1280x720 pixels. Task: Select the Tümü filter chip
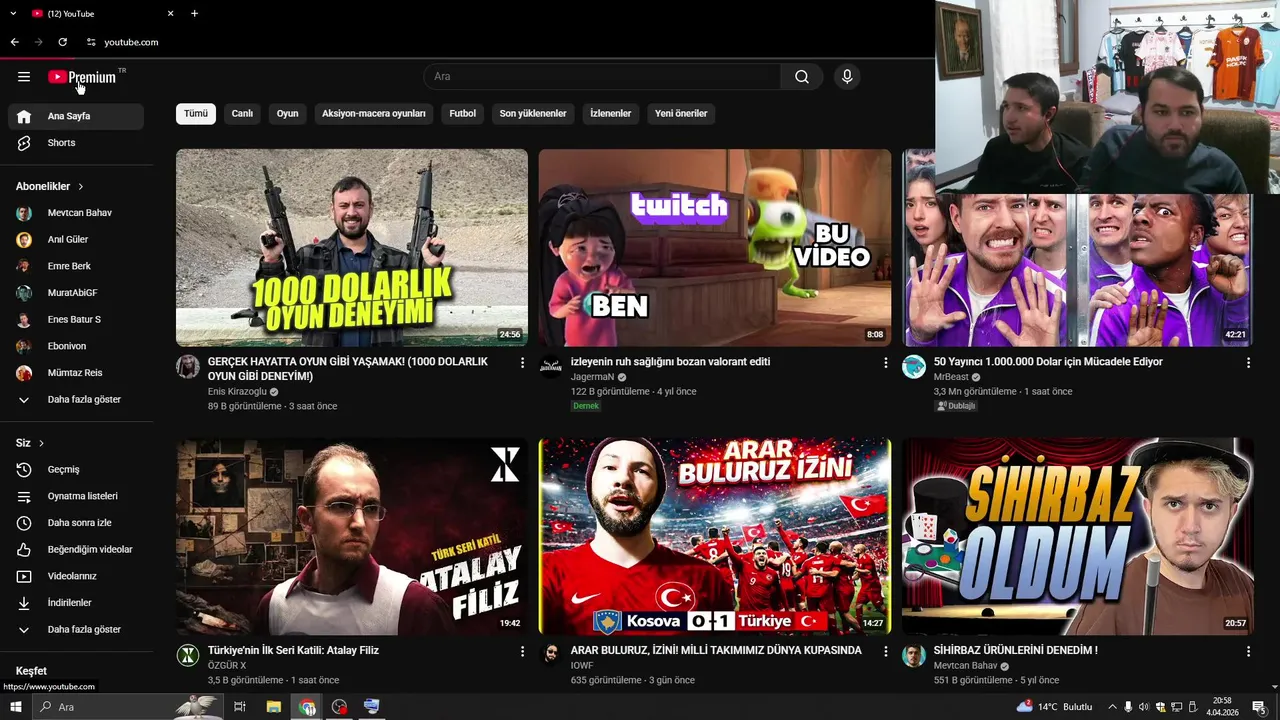click(196, 114)
